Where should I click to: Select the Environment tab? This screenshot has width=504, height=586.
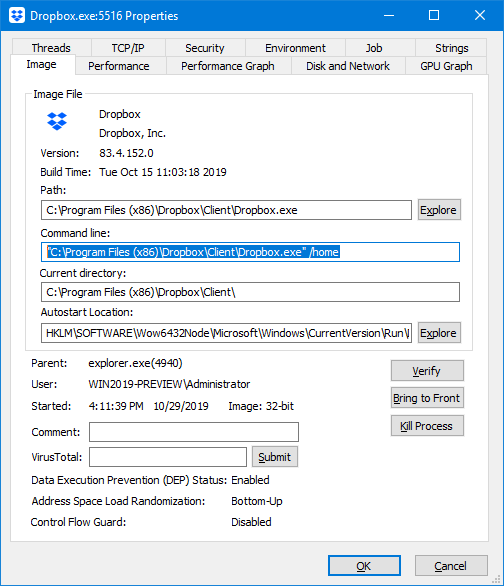coord(295,48)
